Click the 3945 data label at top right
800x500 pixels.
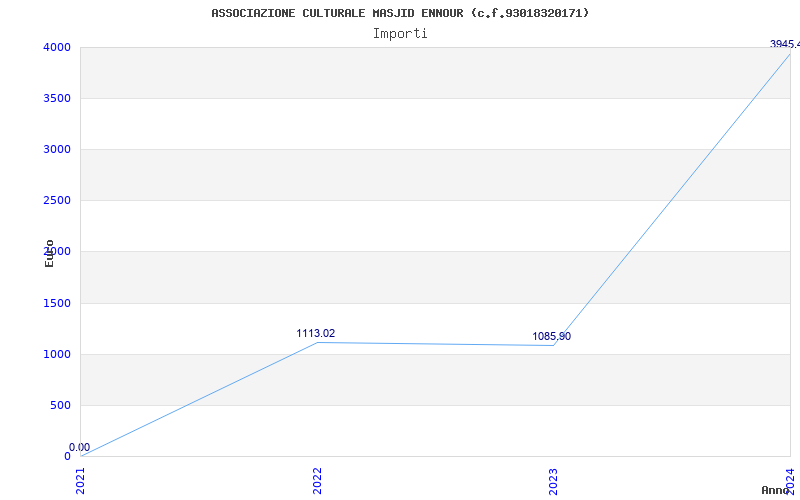tap(785, 44)
